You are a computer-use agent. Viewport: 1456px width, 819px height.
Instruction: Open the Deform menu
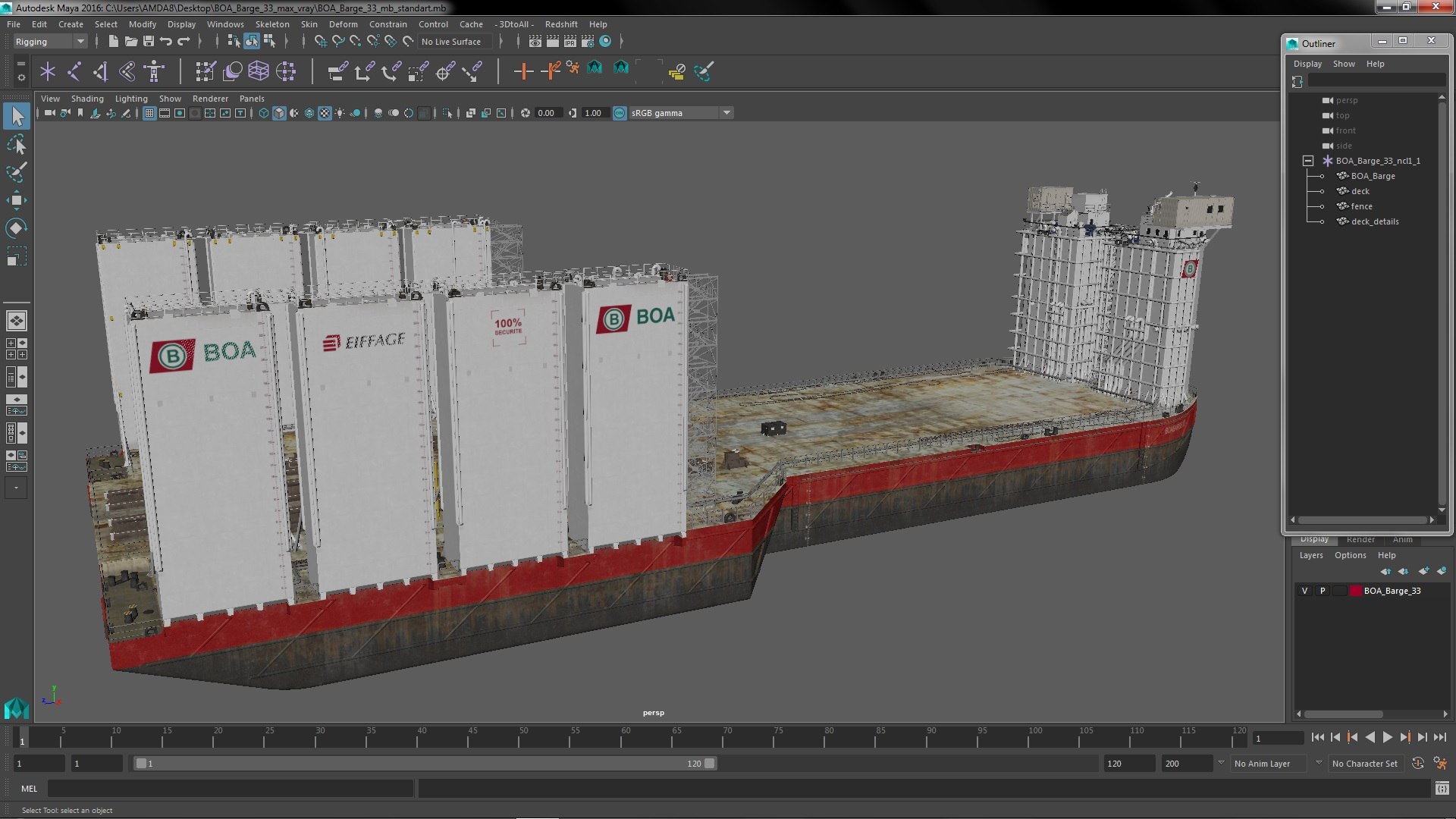(343, 24)
